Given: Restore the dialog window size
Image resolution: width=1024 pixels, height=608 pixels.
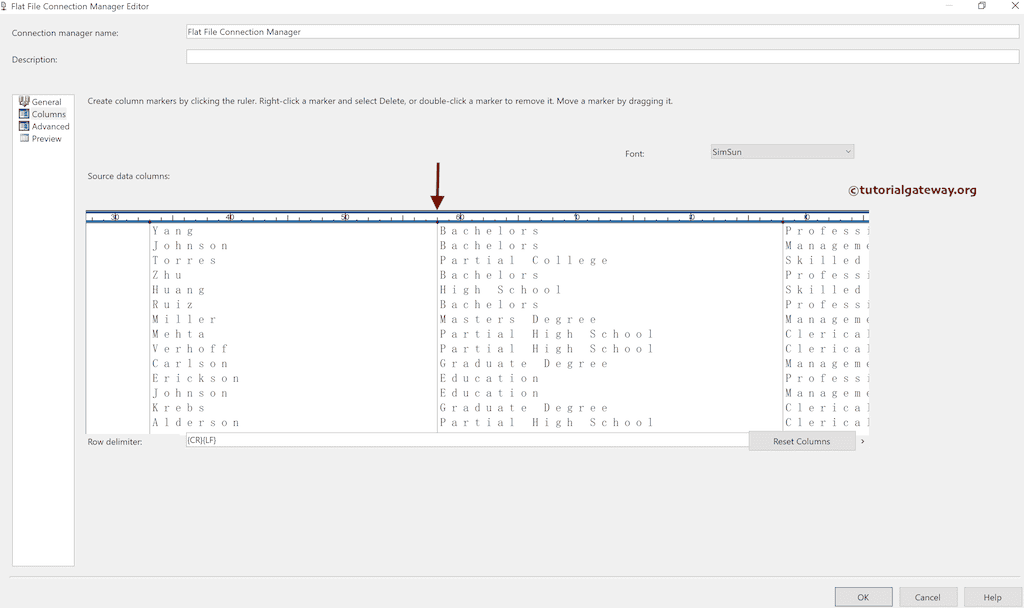Looking at the screenshot, I should (982, 6).
